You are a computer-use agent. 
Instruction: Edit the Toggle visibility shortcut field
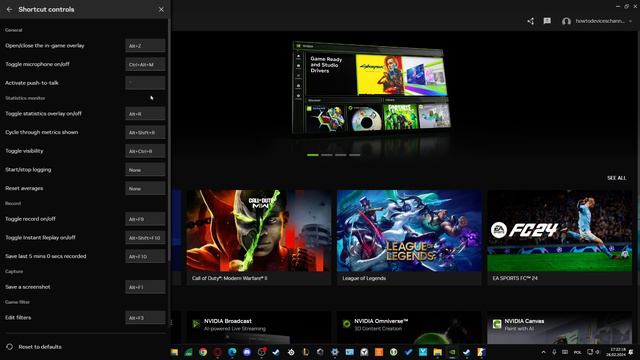click(x=145, y=151)
